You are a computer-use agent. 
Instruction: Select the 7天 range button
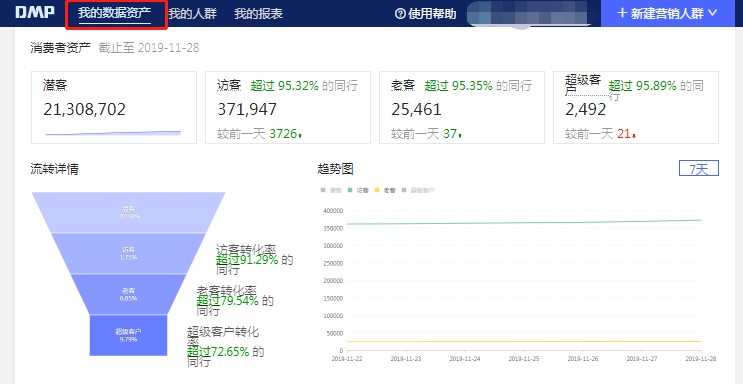click(699, 168)
